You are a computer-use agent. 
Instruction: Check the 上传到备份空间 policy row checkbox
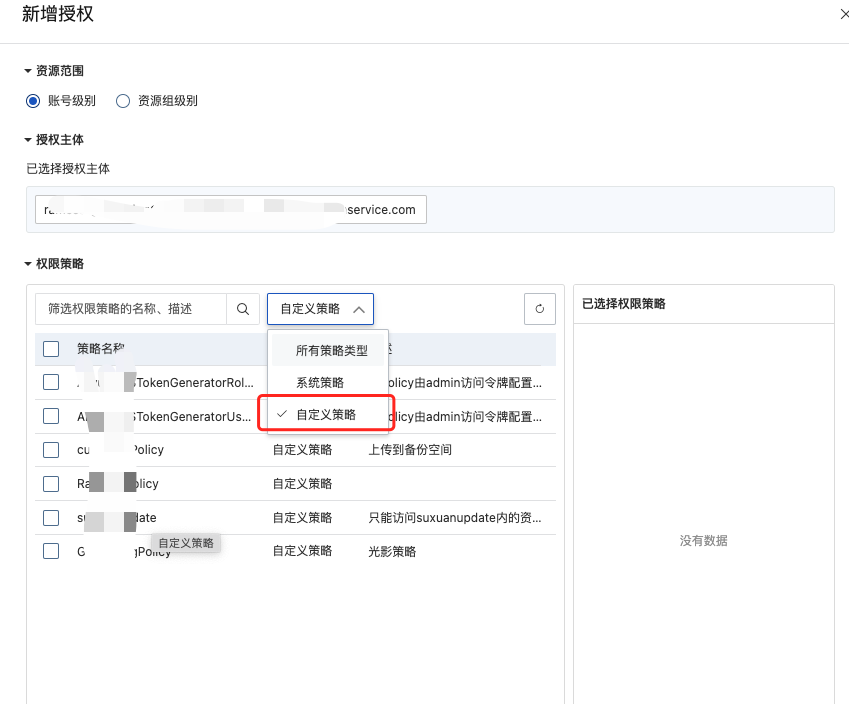[51, 450]
